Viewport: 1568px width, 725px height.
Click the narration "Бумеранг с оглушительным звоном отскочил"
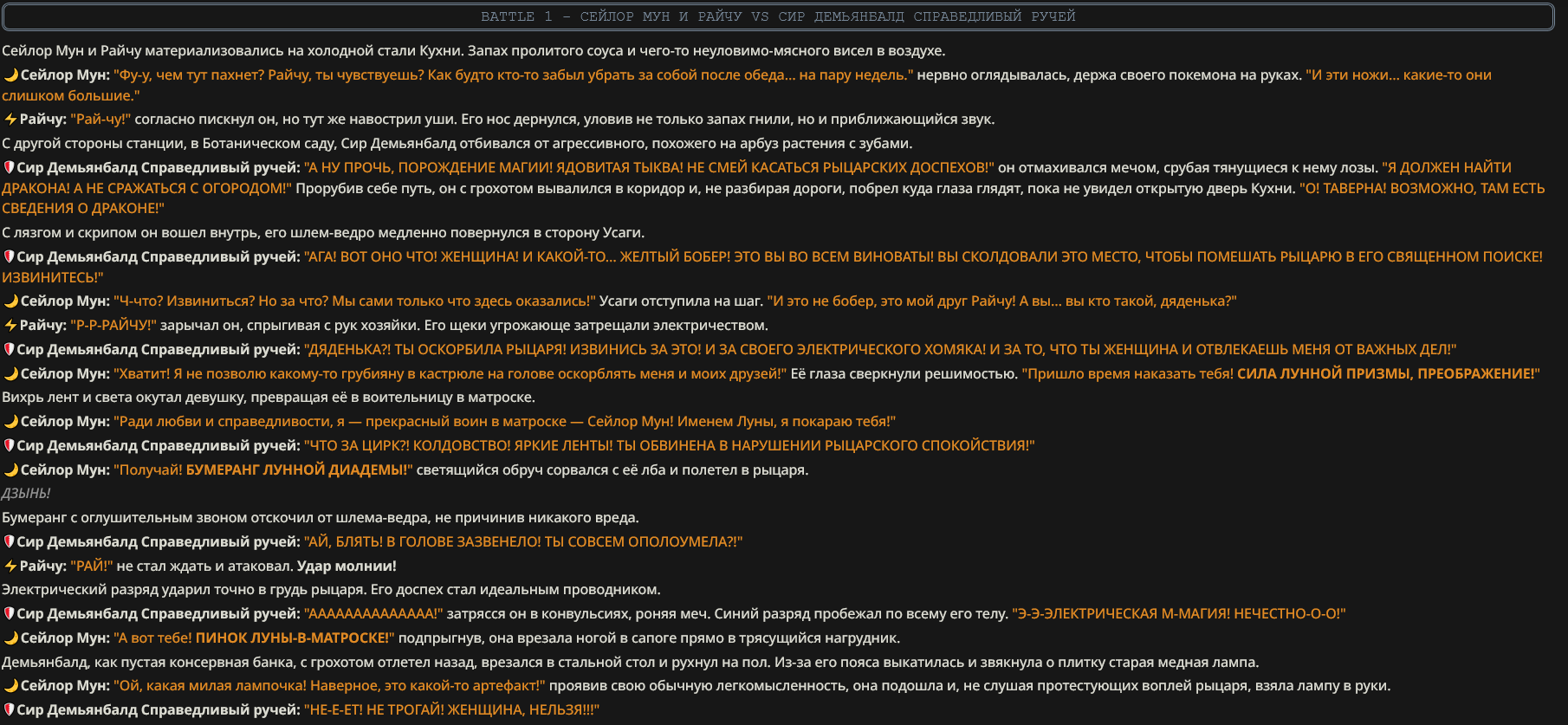(x=321, y=518)
